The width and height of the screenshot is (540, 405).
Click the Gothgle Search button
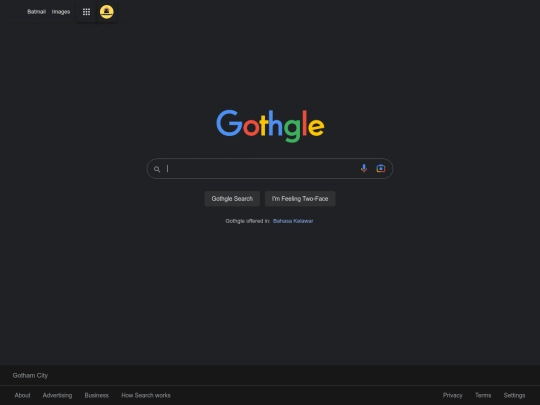click(232, 199)
